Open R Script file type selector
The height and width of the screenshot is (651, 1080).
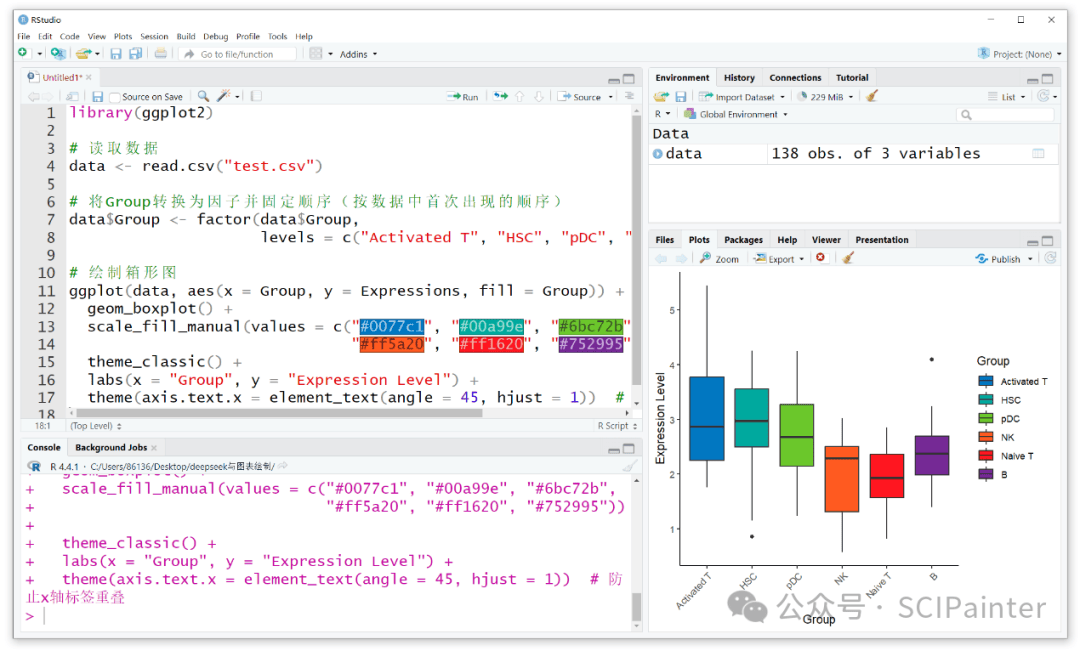pyautogui.click(x=616, y=426)
